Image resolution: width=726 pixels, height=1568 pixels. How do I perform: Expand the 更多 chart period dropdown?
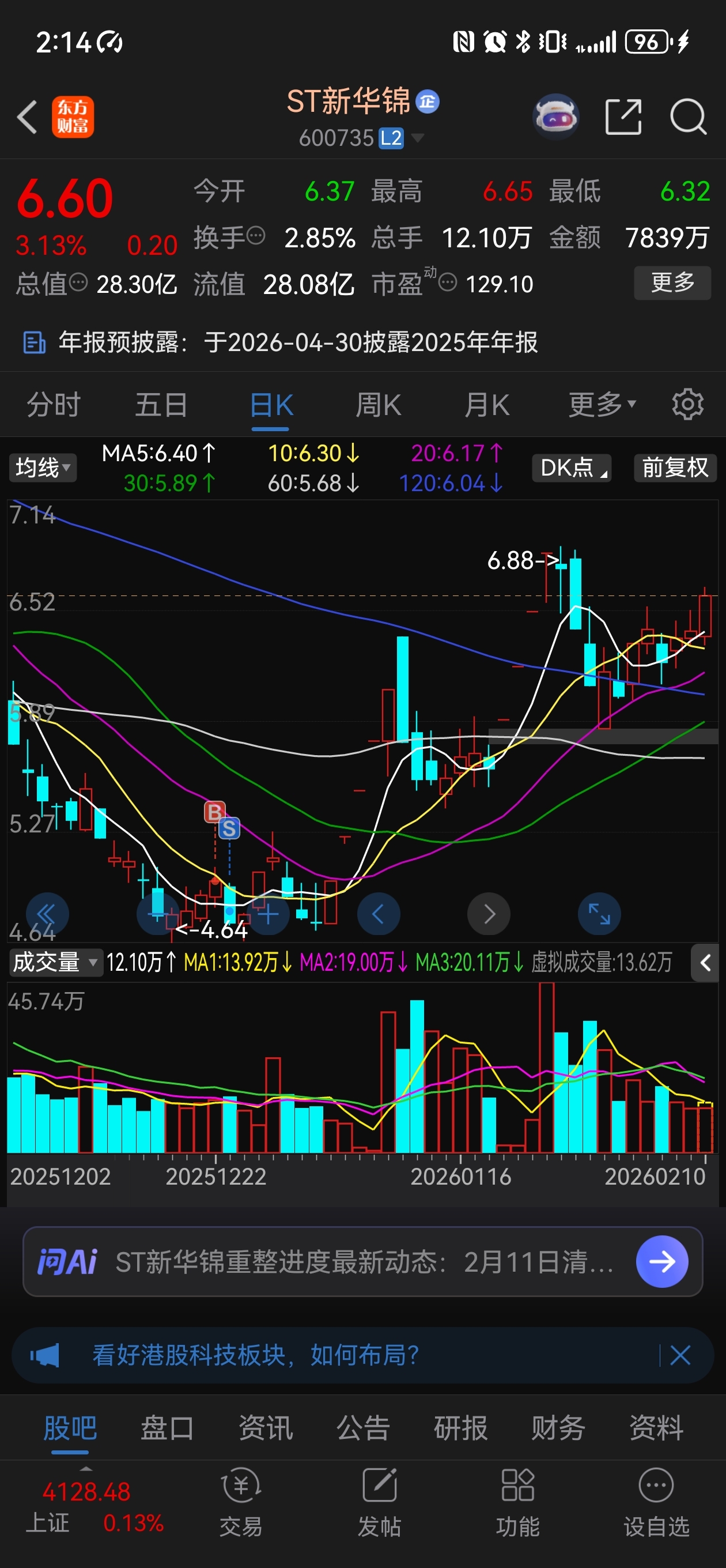coord(603,404)
